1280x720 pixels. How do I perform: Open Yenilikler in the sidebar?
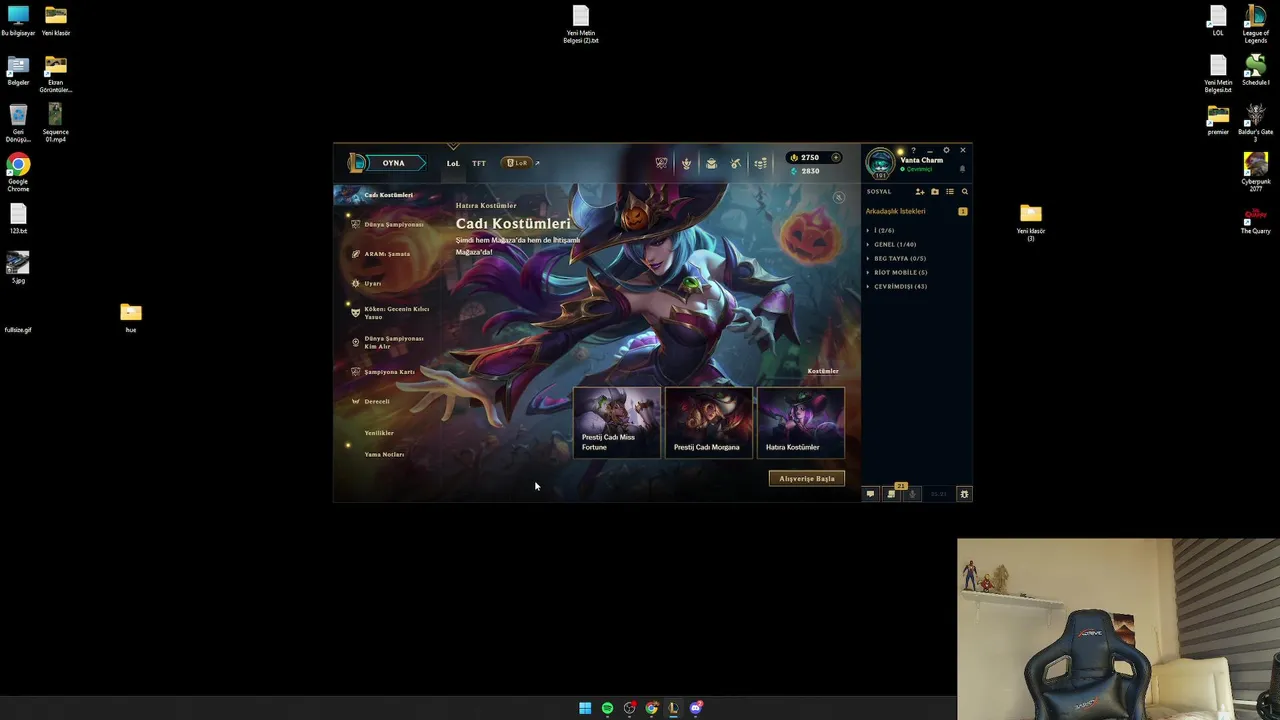379,433
